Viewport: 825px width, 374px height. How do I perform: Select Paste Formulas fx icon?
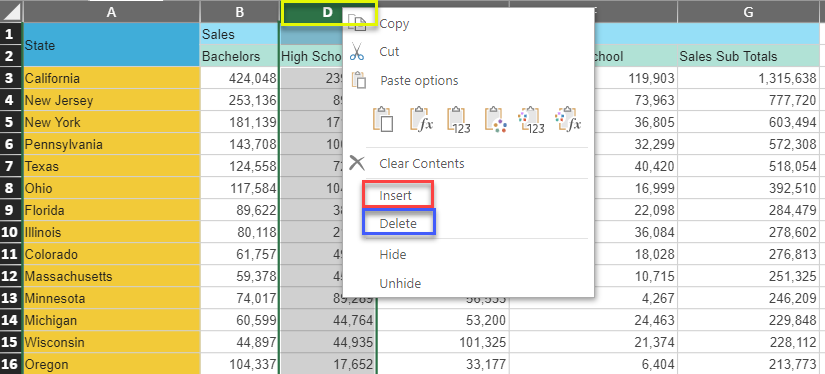[422, 119]
